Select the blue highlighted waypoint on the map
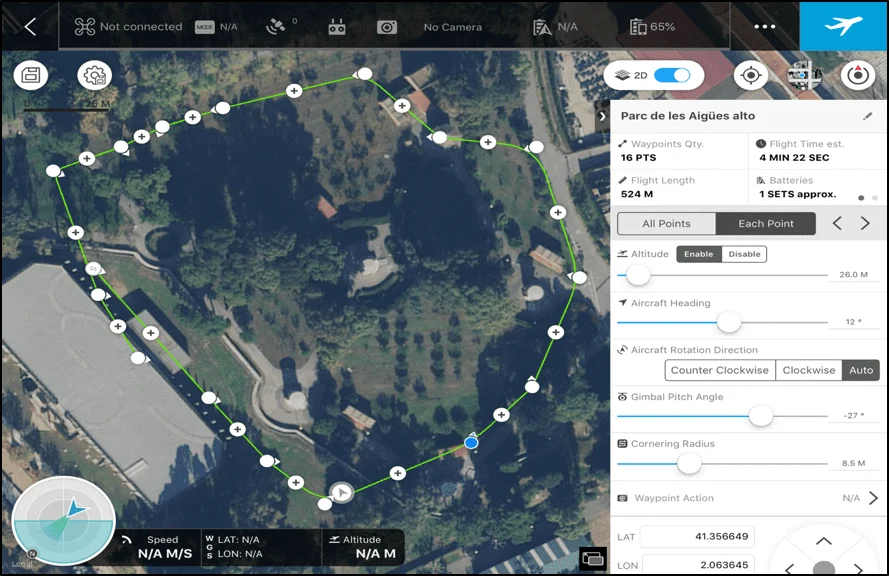This screenshot has height=576, width=889. tap(471, 442)
